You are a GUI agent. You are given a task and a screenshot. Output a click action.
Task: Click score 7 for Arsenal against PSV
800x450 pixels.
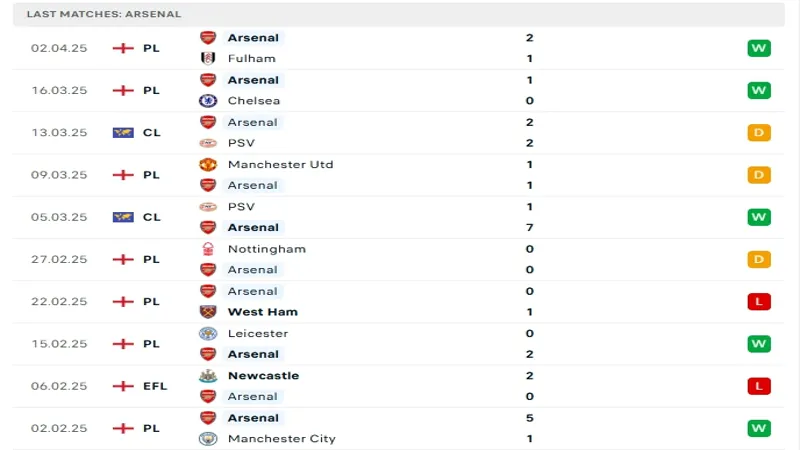(x=530, y=228)
